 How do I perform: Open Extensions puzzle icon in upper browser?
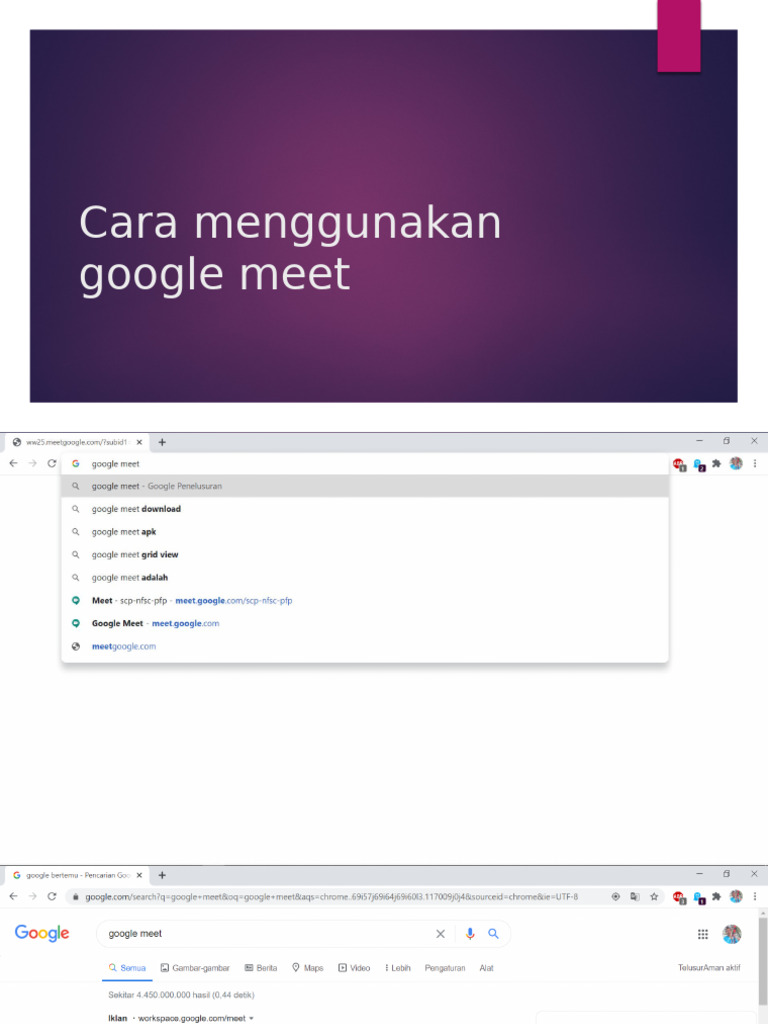coord(716,464)
